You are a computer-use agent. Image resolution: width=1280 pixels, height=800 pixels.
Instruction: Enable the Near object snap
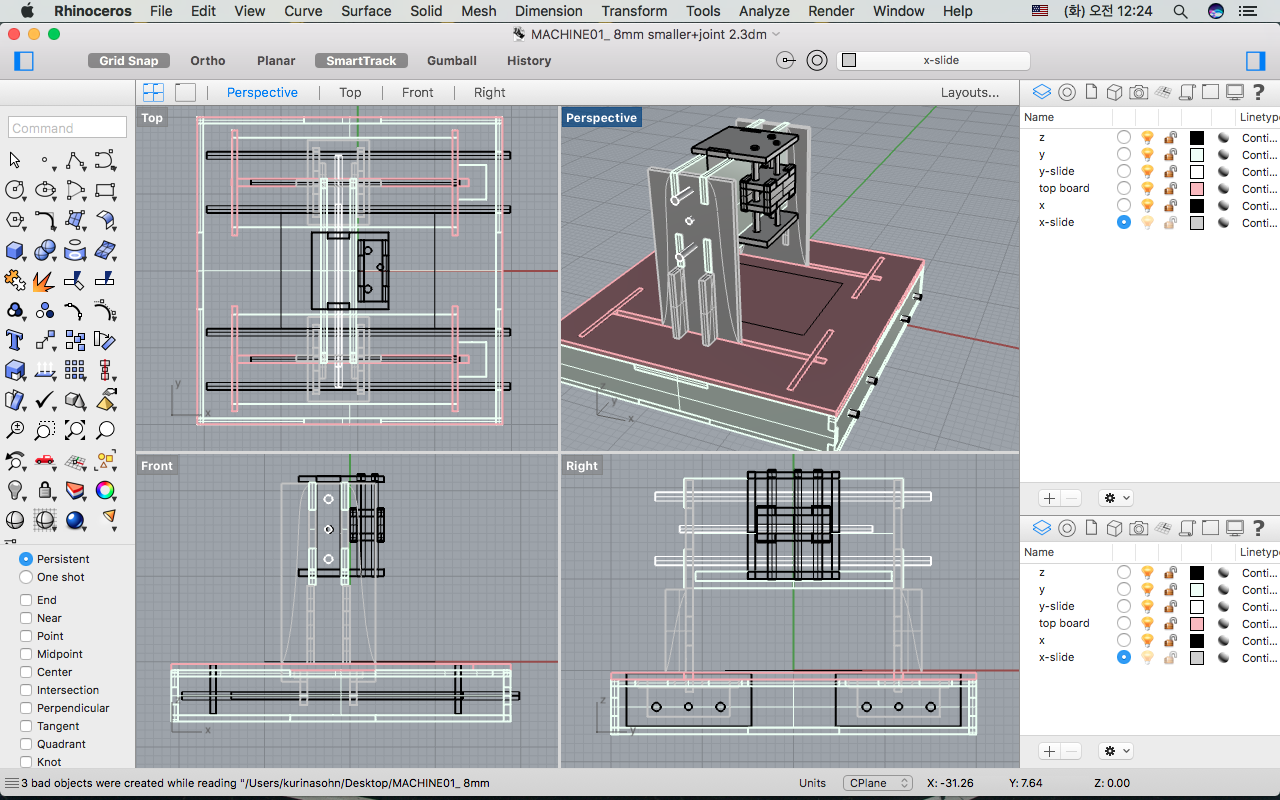(x=26, y=618)
